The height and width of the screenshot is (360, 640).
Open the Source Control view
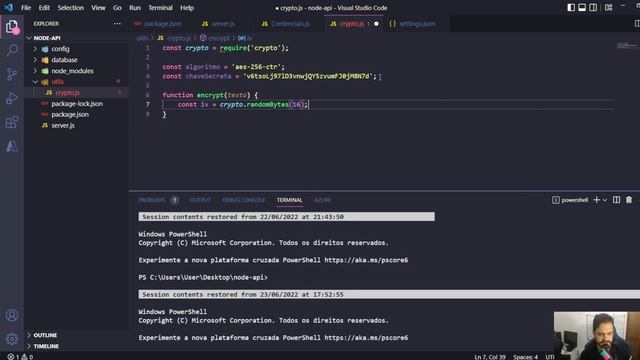pyautogui.click(x=12, y=74)
